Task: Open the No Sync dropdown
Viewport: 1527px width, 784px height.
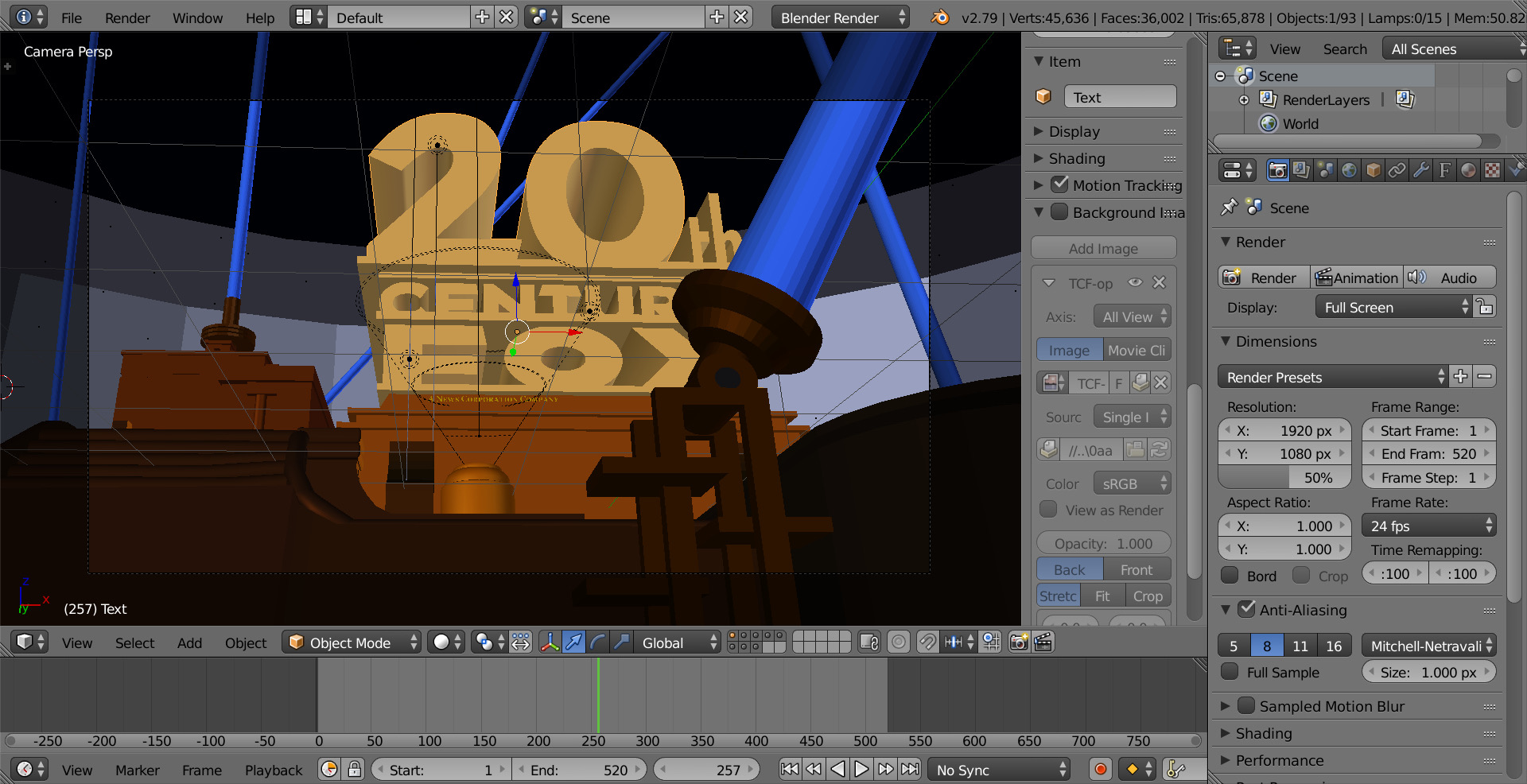Action: click(998, 769)
